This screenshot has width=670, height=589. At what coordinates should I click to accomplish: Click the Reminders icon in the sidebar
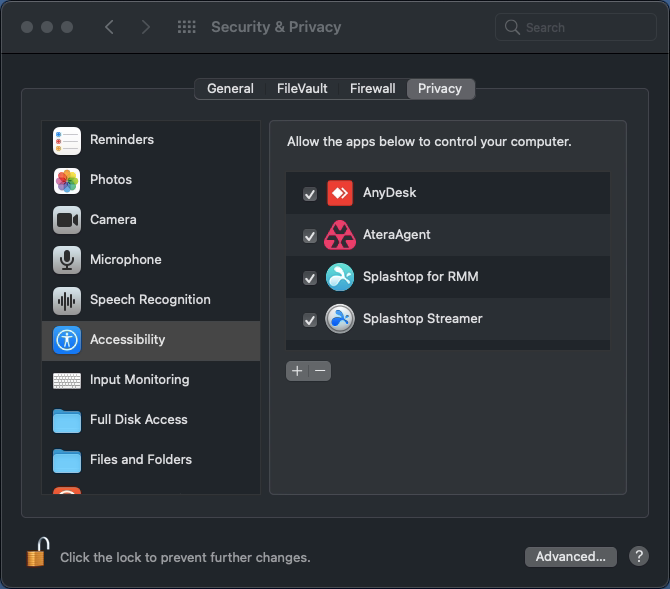67,141
